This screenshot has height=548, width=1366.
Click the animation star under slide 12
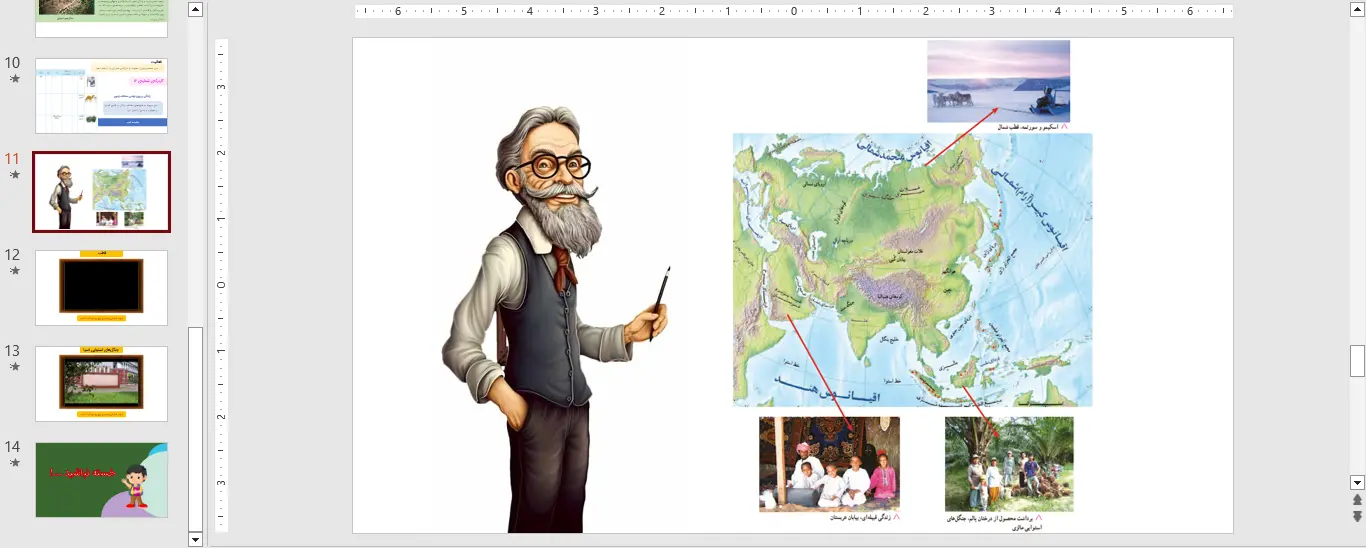tap(14, 271)
